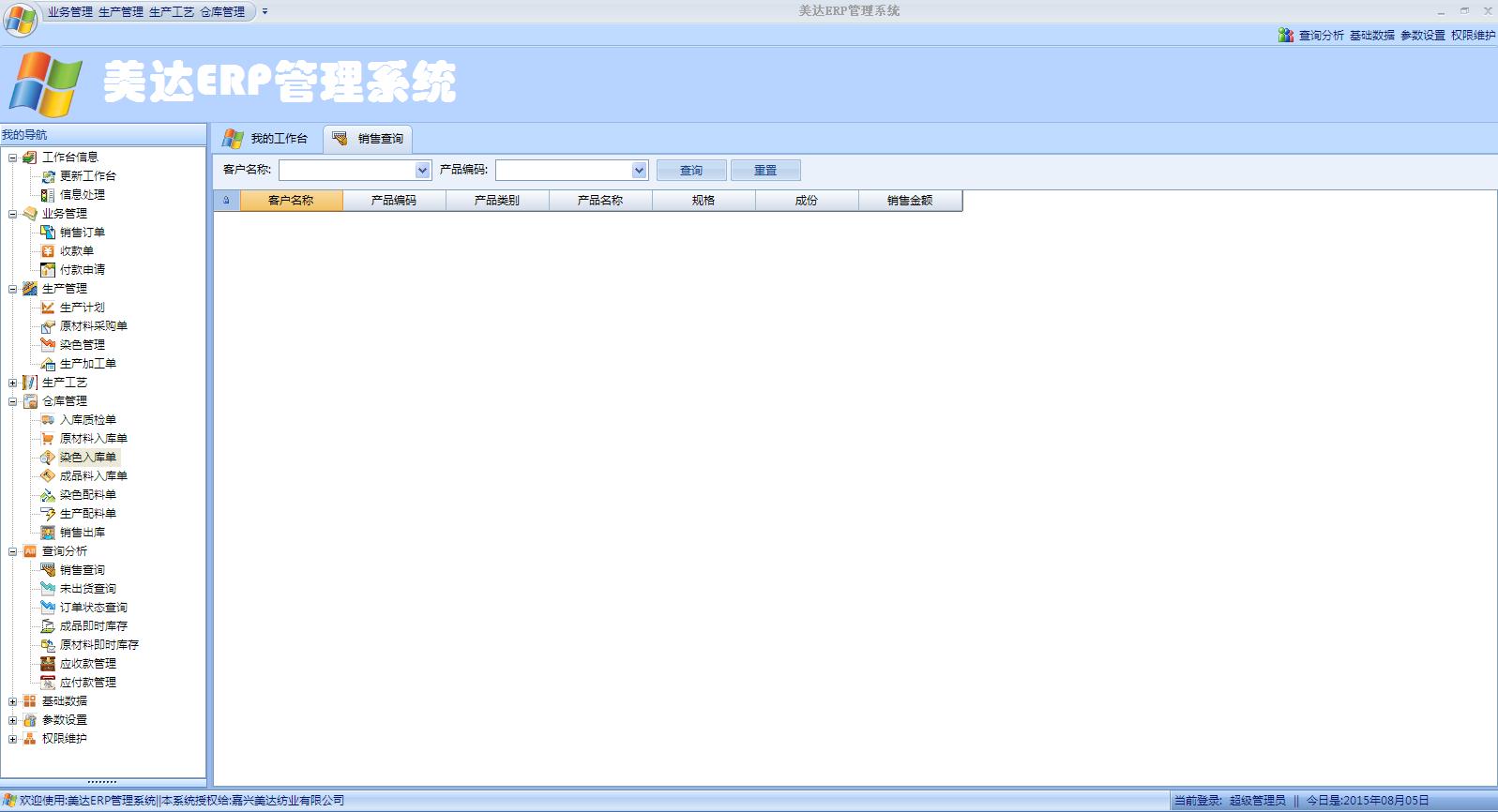Click the 生产计划 tree icon
Viewport: 1498px width, 812px height.
point(48,308)
